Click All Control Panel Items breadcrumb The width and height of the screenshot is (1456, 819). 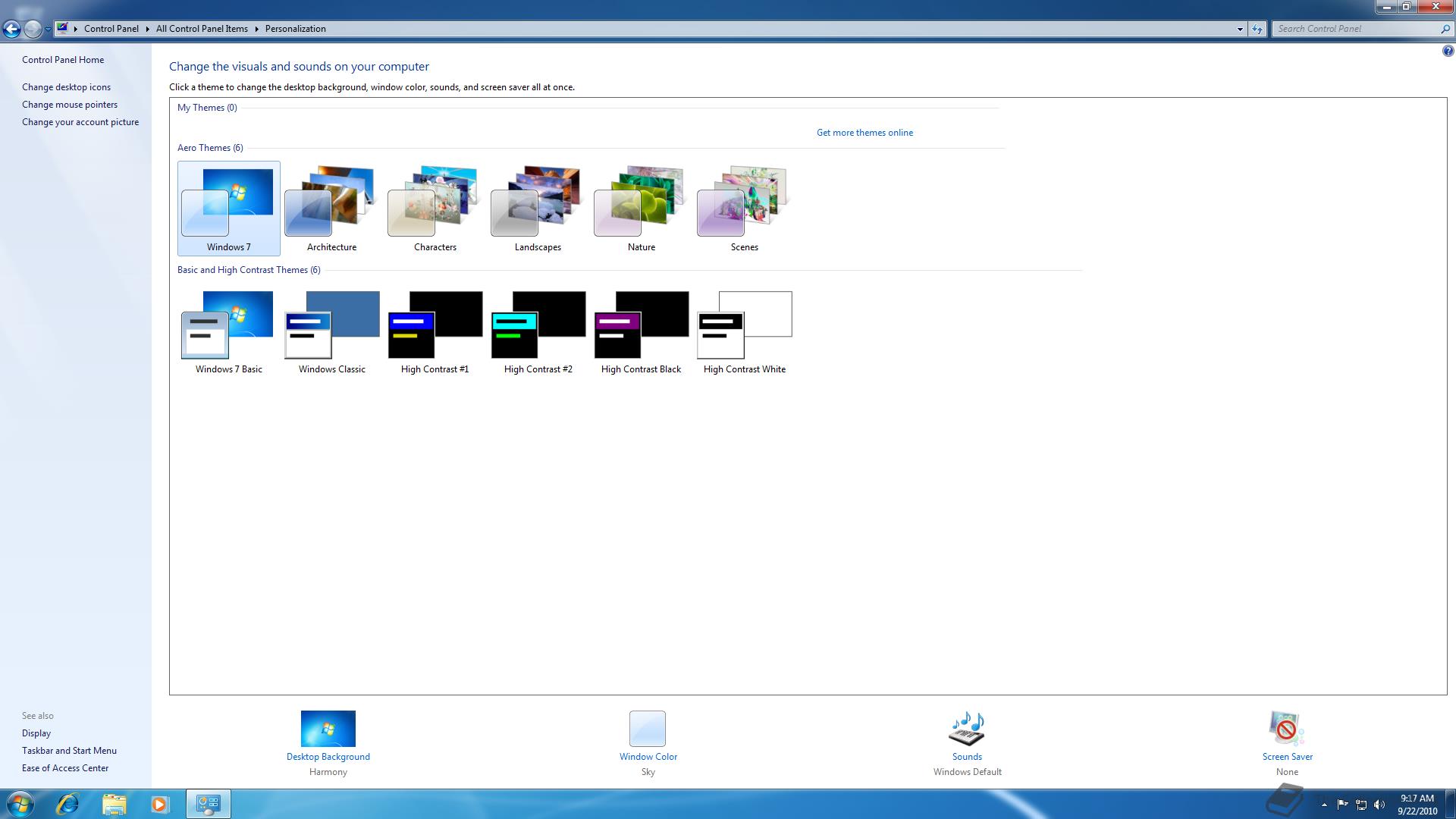click(202, 29)
